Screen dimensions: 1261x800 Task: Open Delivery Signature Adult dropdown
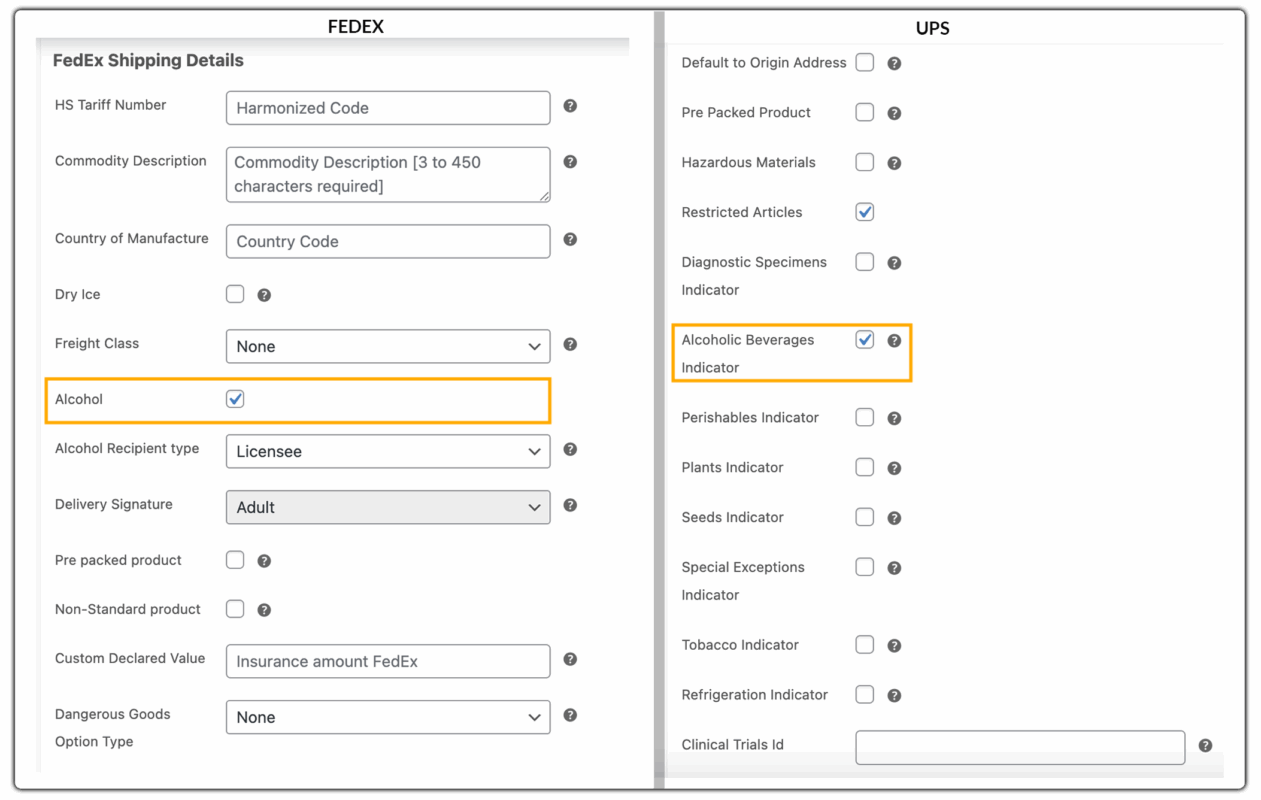(x=388, y=507)
